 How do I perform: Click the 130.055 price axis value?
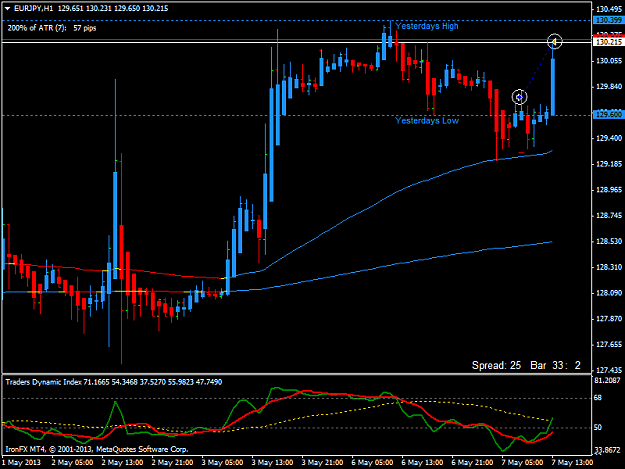pyautogui.click(x=609, y=61)
